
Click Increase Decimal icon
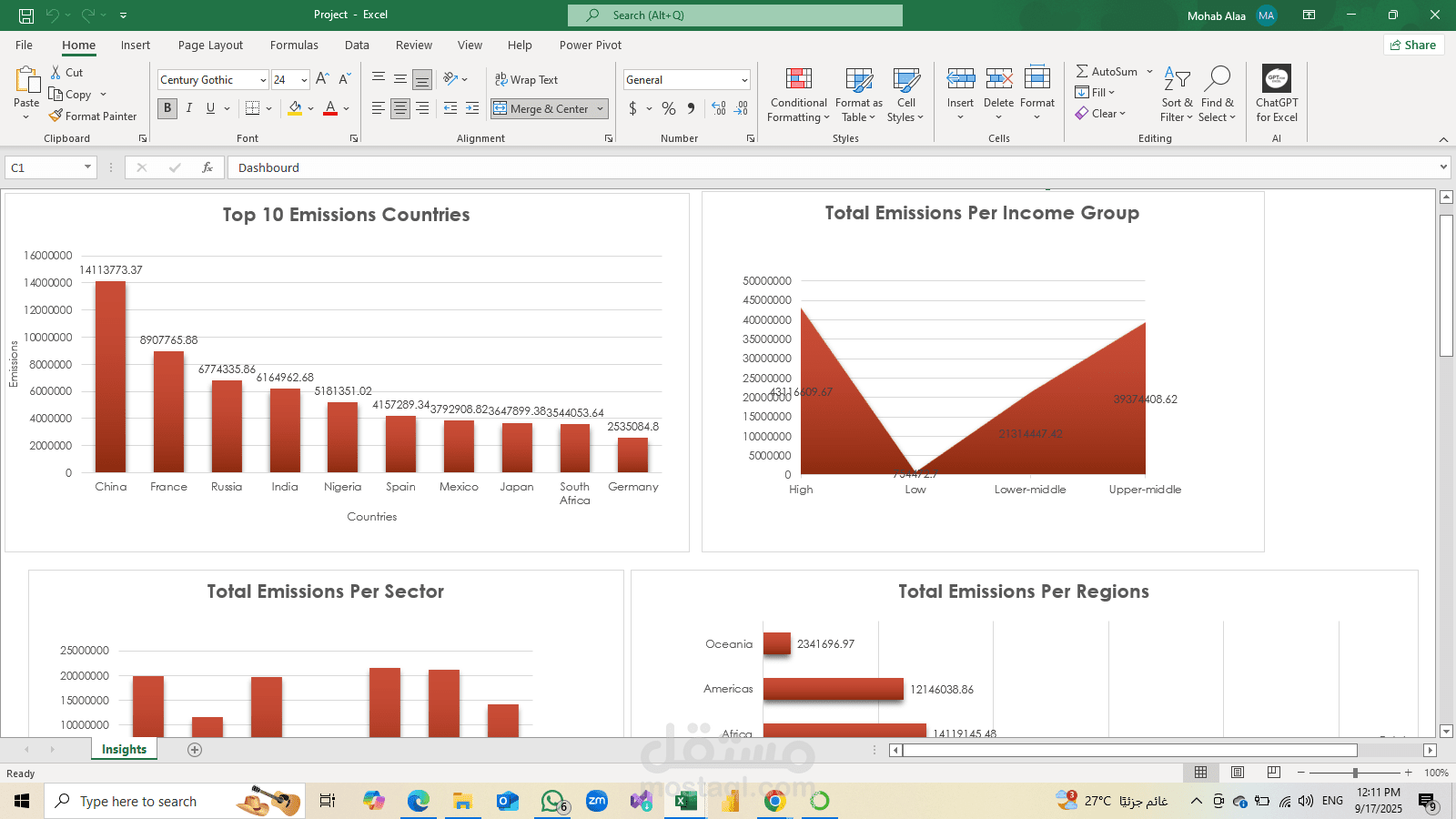click(719, 108)
